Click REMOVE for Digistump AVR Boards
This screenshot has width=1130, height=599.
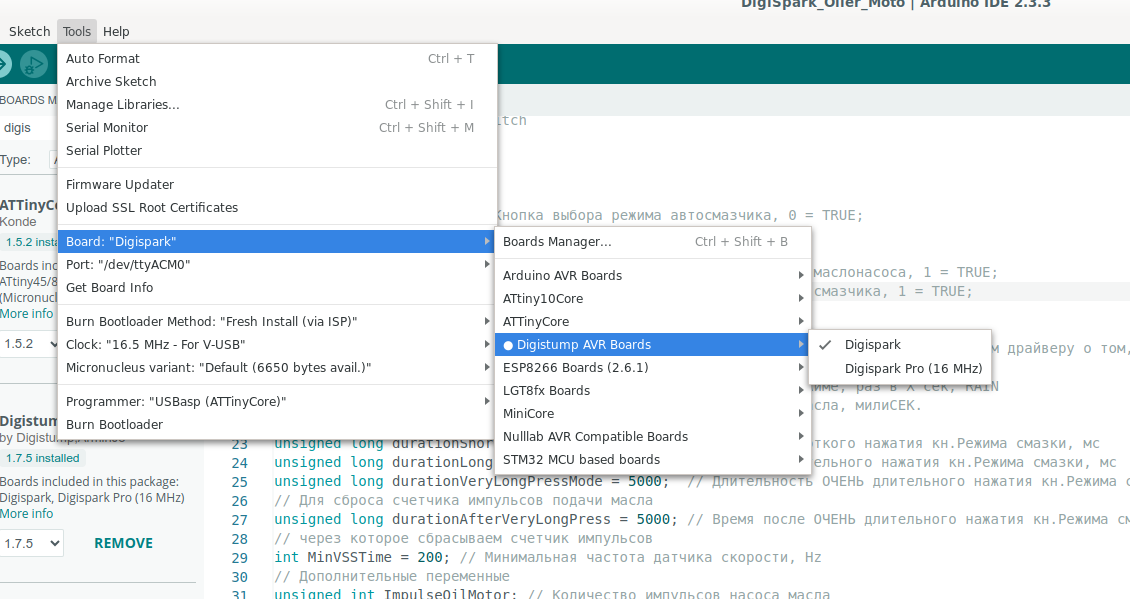123,543
